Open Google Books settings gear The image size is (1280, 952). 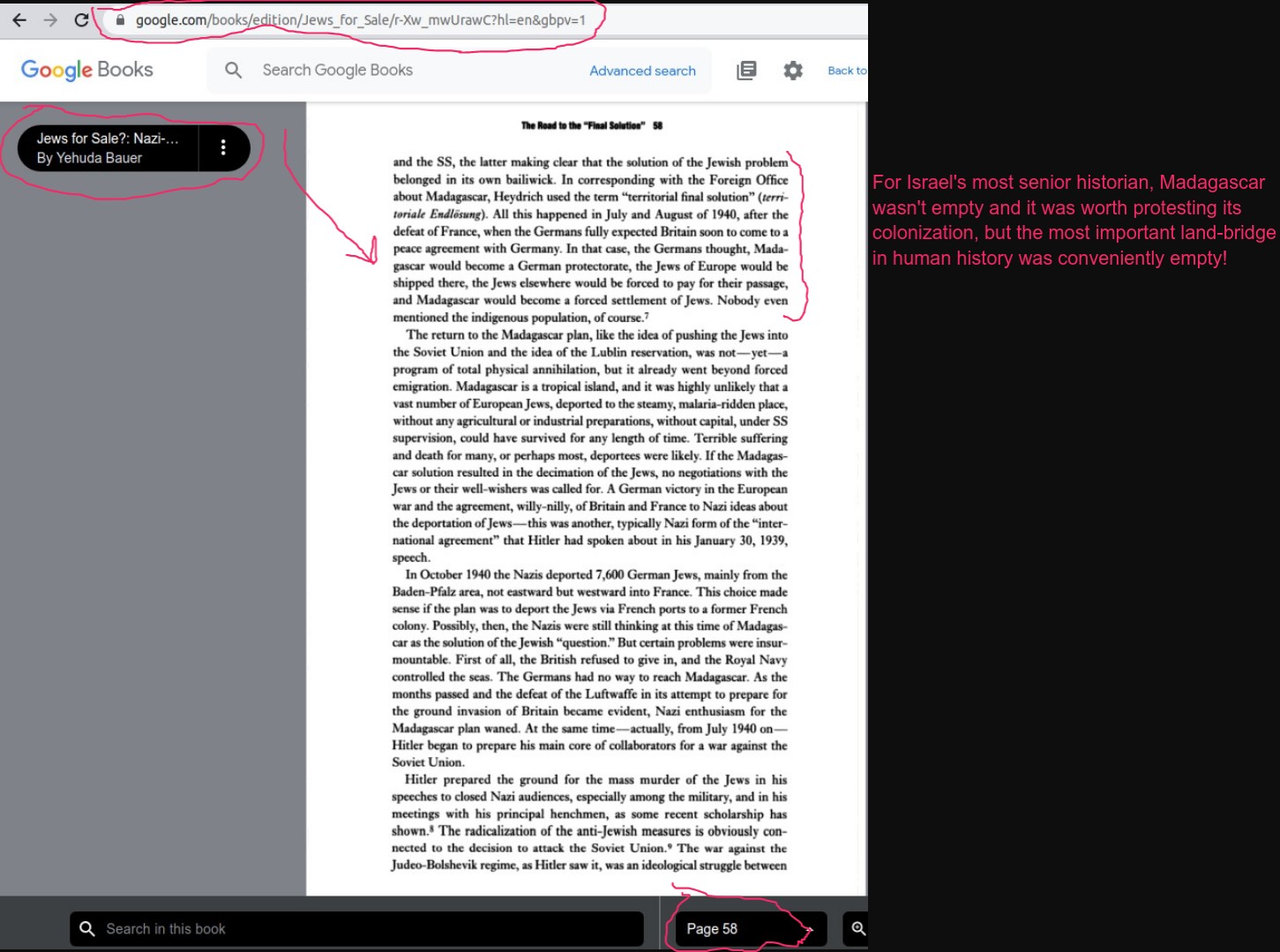click(793, 71)
